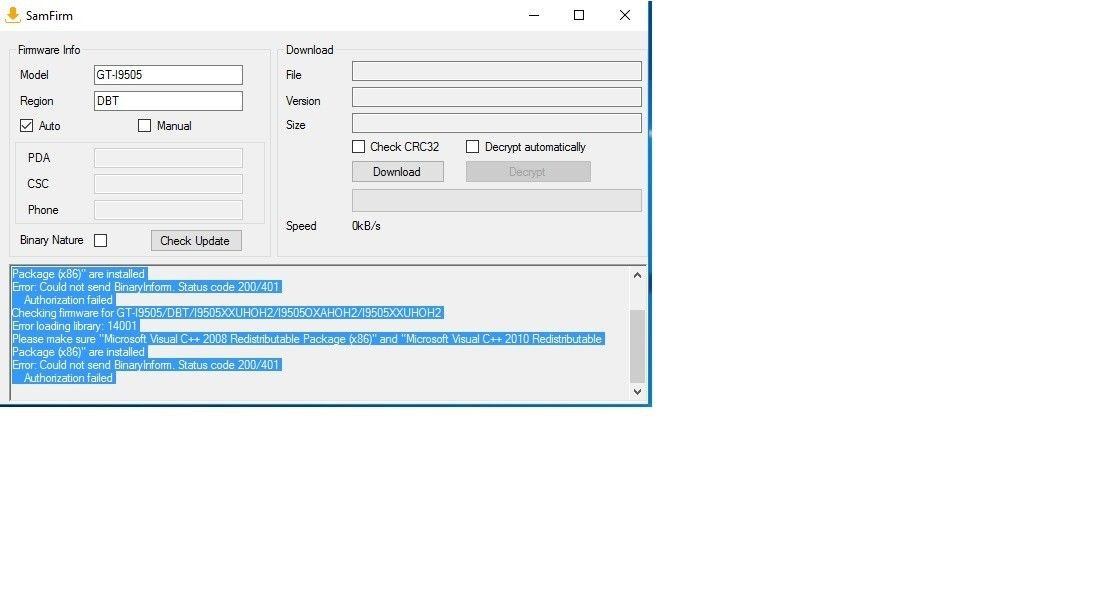This screenshot has width=1094, height=615.
Task: Click the Version field
Action: 497,97
